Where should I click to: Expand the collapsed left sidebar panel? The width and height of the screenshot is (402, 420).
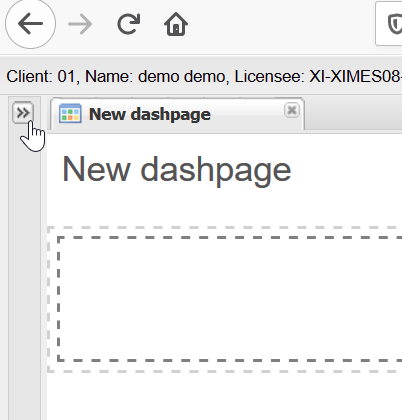coord(23,113)
